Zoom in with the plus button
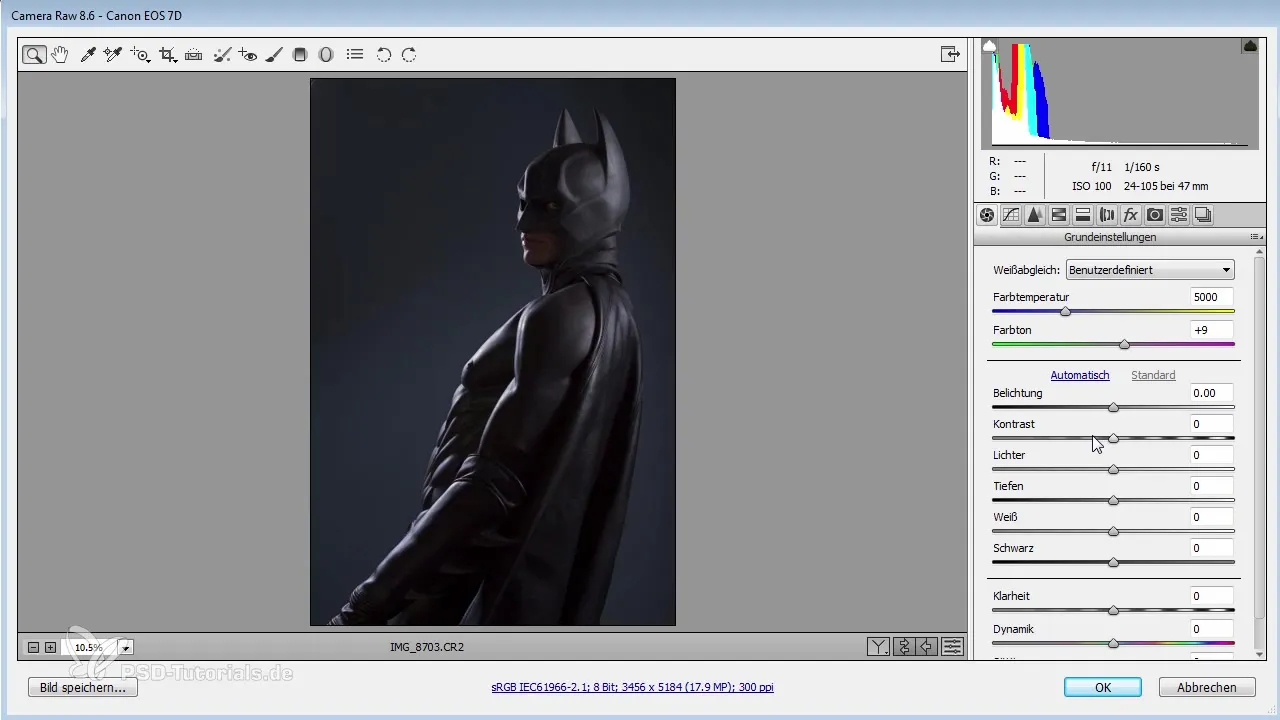 coord(50,648)
